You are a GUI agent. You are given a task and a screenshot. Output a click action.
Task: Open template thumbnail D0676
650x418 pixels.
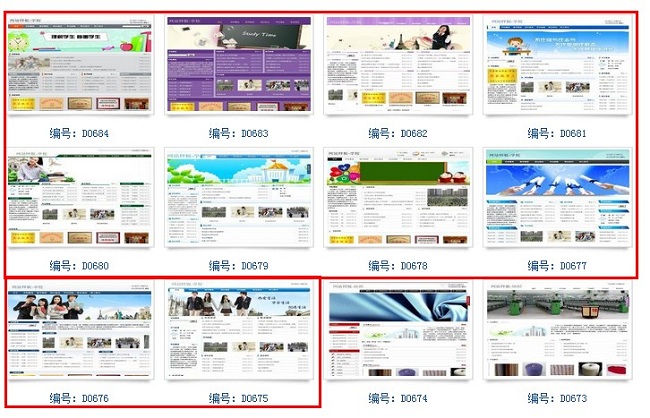click(80, 335)
